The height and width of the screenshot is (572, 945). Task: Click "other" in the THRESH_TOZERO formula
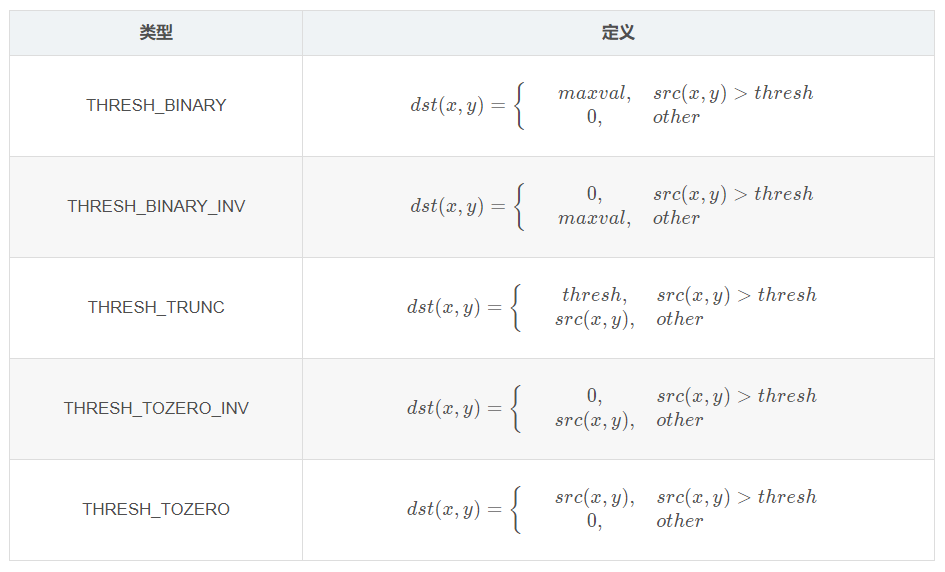[x=680, y=521]
